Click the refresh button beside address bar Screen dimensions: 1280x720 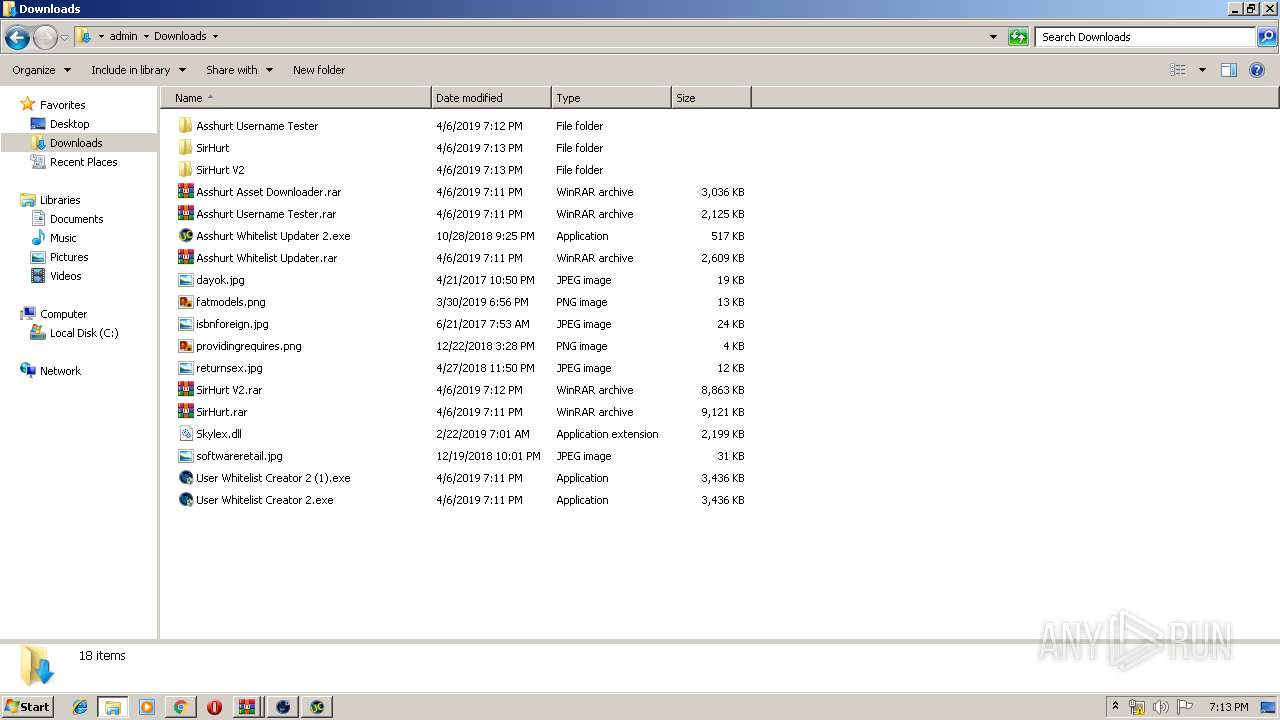tap(1018, 37)
